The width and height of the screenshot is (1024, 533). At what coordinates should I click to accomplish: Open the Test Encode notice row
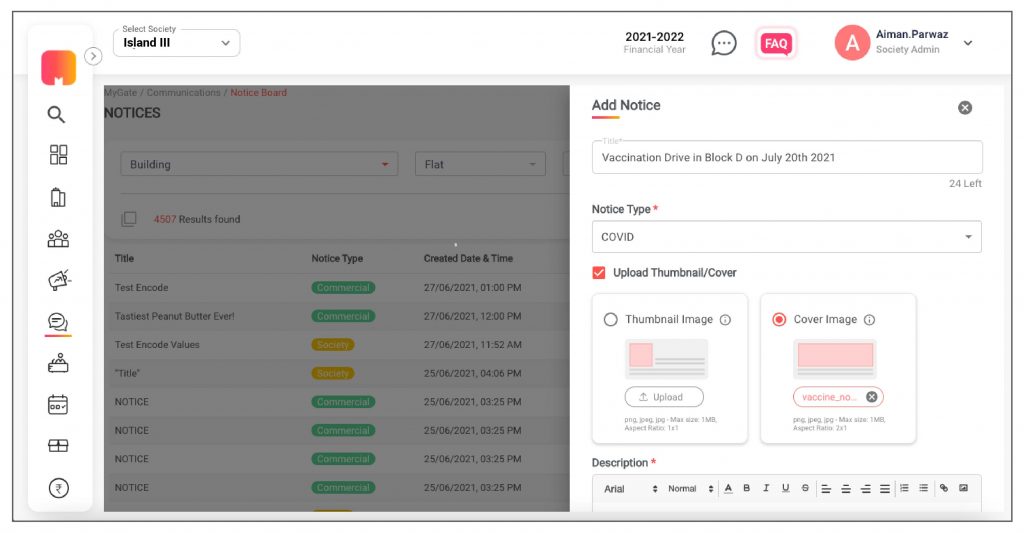point(336,287)
